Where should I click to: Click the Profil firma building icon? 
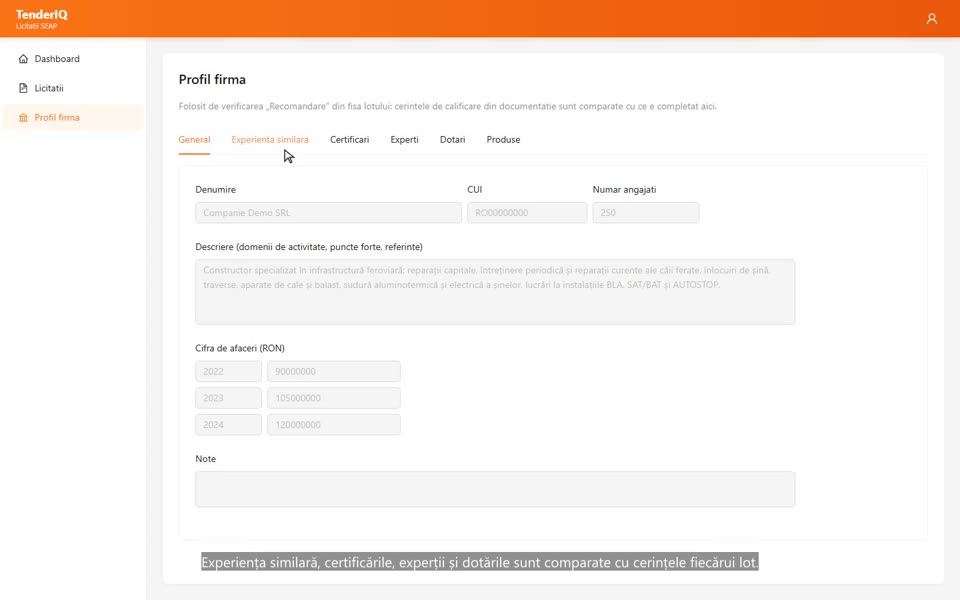pyautogui.click(x=23, y=118)
